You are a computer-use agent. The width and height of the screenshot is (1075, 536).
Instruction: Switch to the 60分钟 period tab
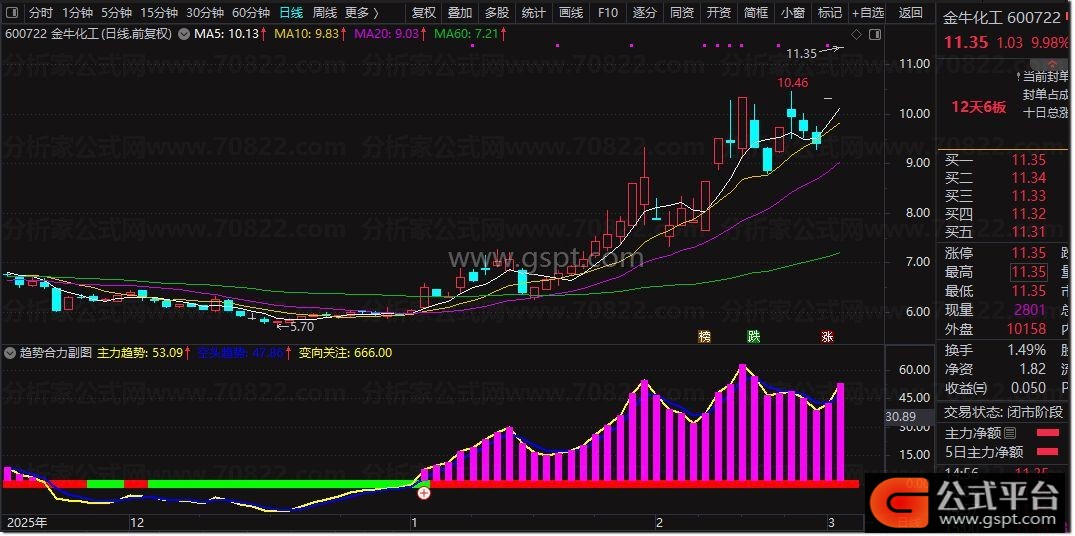pyautogui.click(x=250, y=13)
